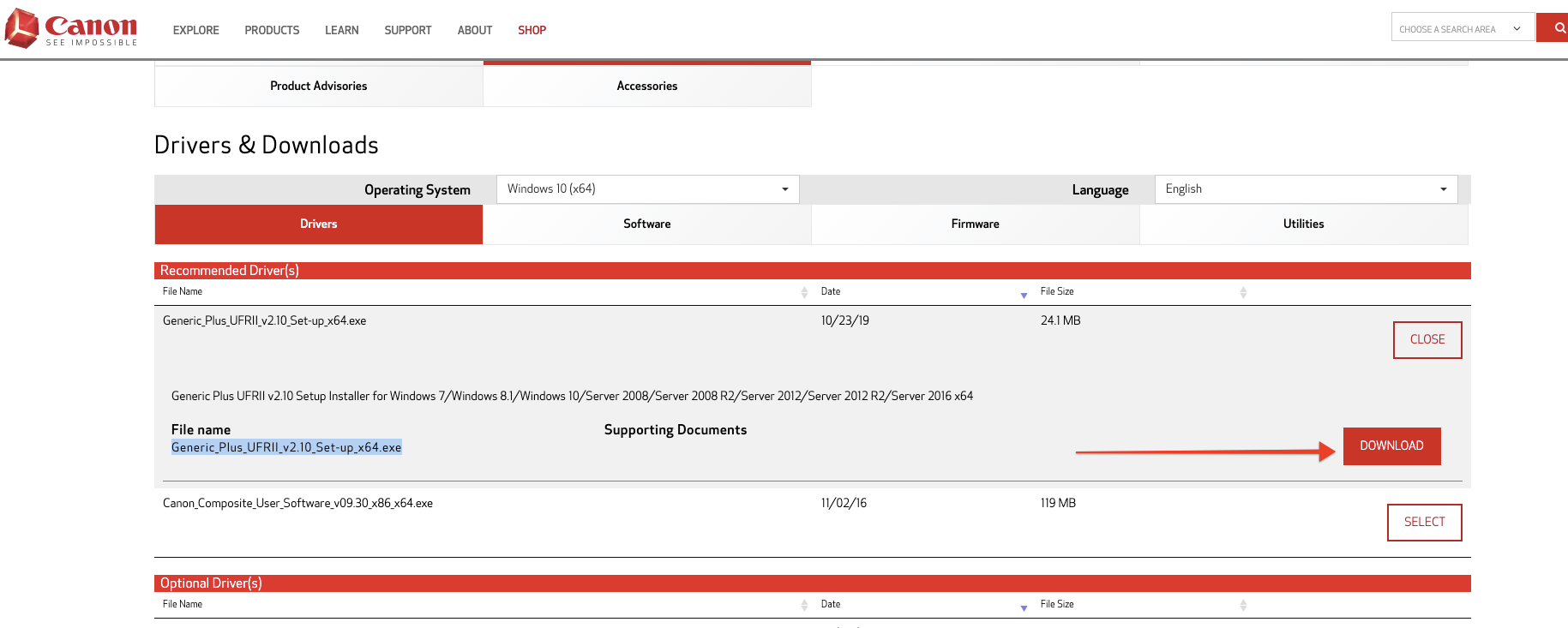The image size is (1568, 628).
Task: Click the Recommended Driver(s) section header
Action: click(x=813, y=271)
